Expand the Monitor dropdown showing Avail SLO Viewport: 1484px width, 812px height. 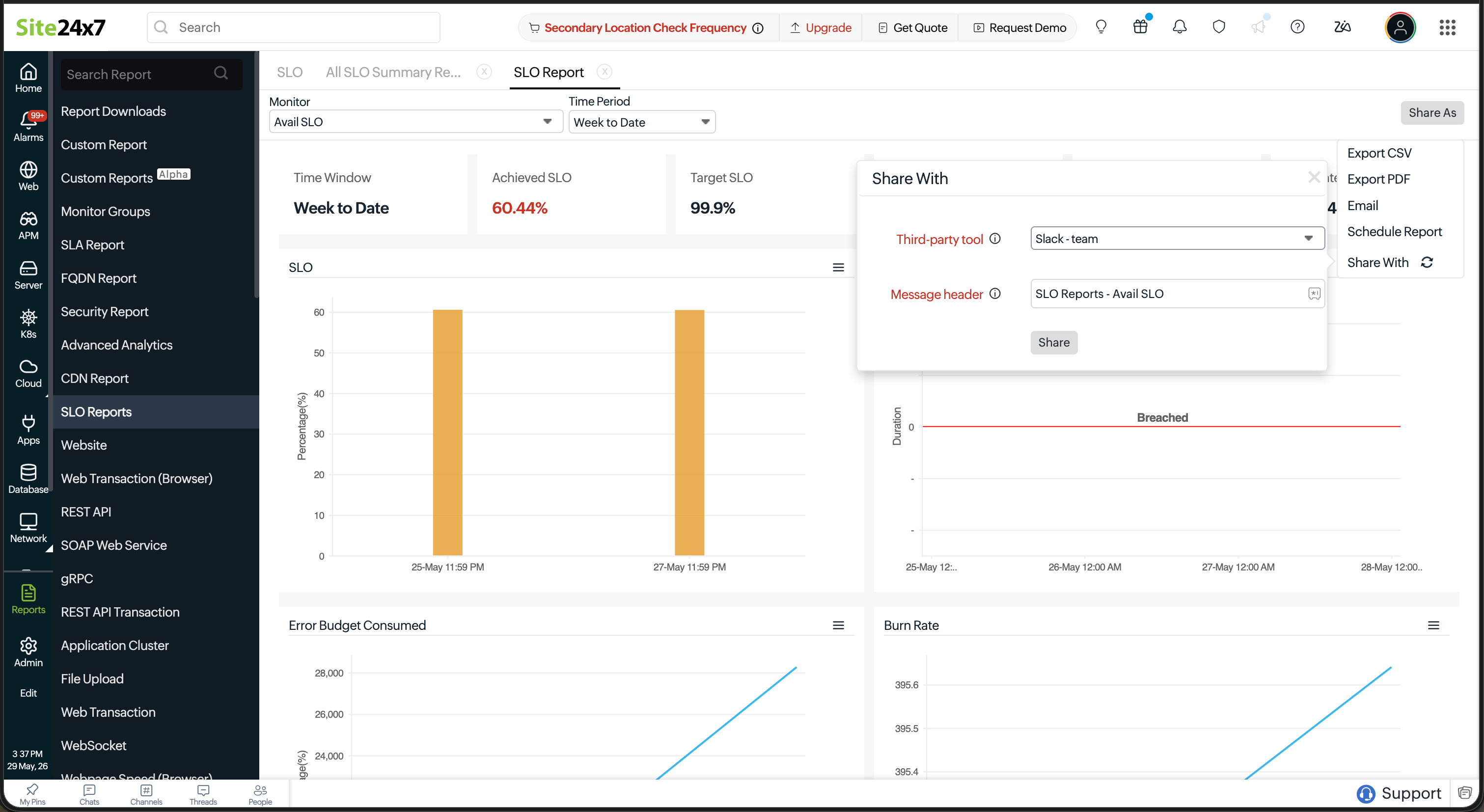pos(416,122)
